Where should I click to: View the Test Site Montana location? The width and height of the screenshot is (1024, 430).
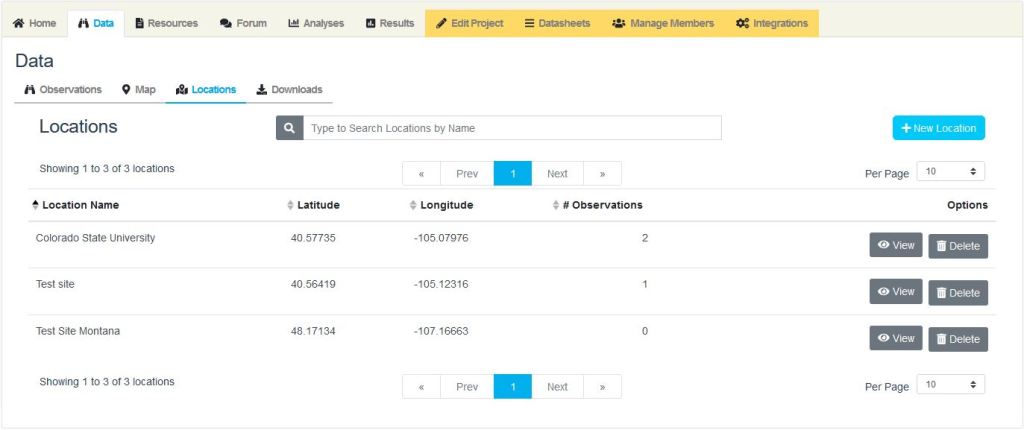[895, 339]
